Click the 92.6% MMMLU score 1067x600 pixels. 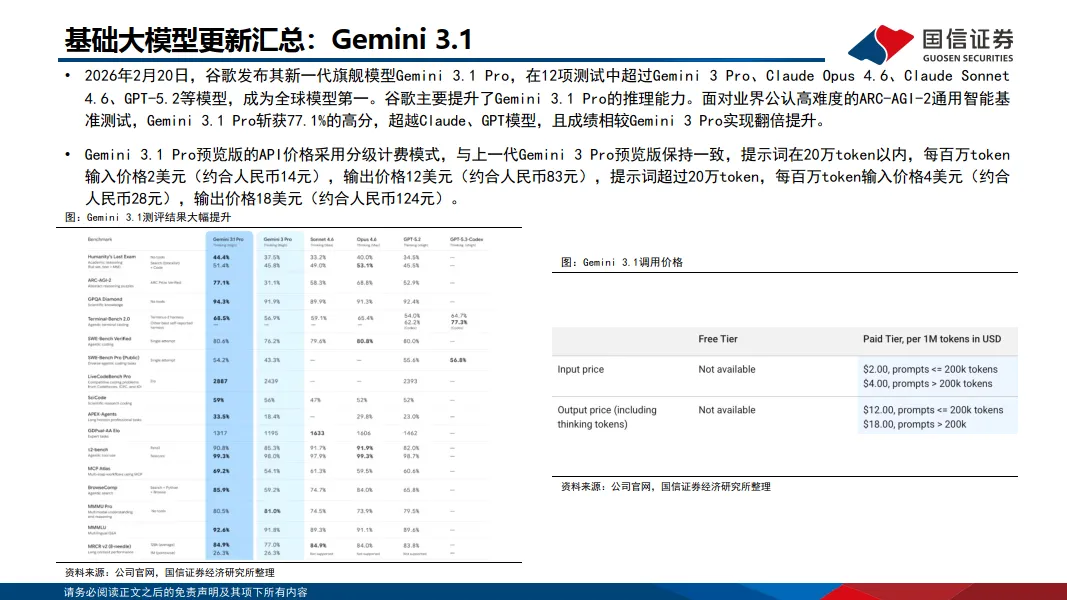tap(221, 530)
